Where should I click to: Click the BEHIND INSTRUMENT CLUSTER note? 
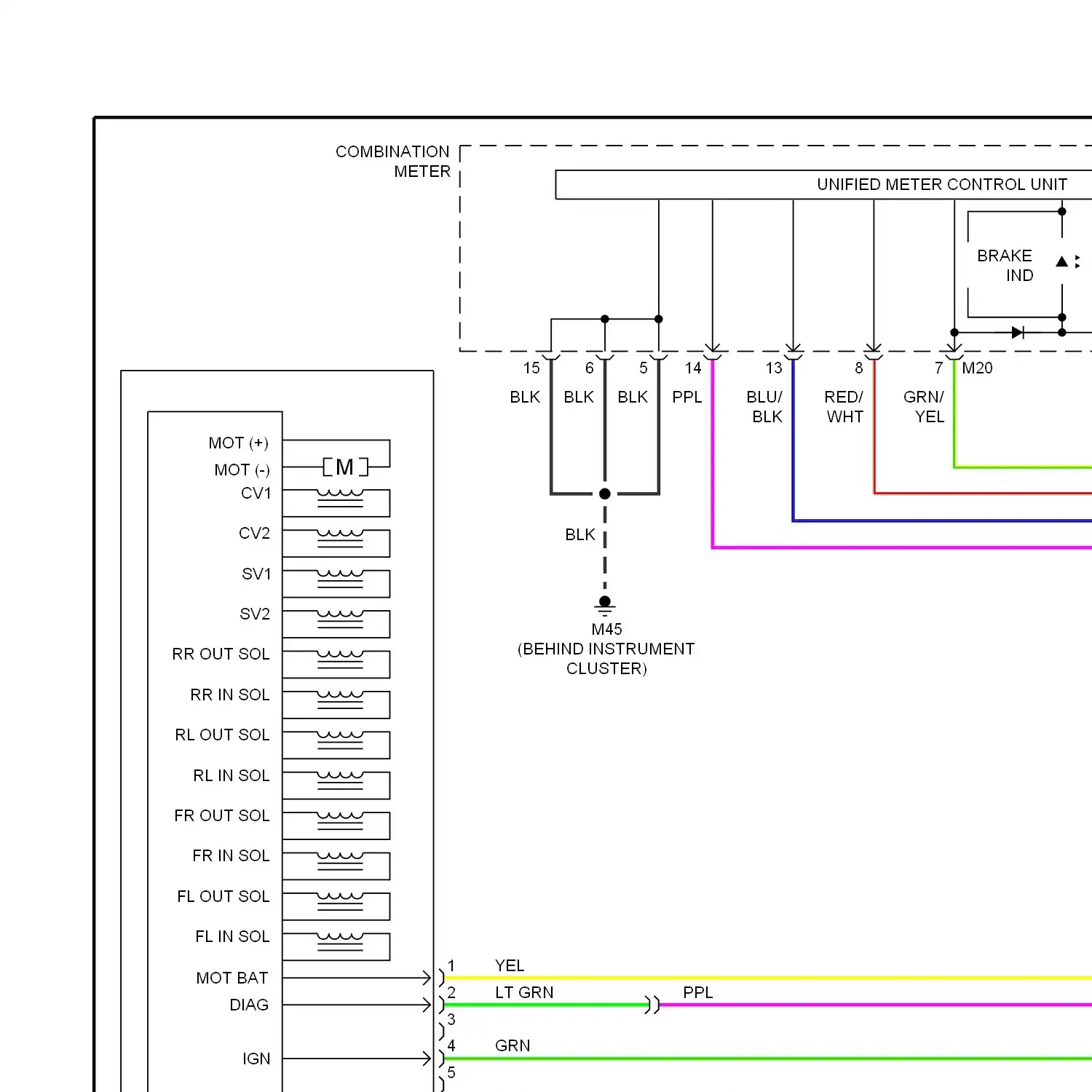click(606, 659)
